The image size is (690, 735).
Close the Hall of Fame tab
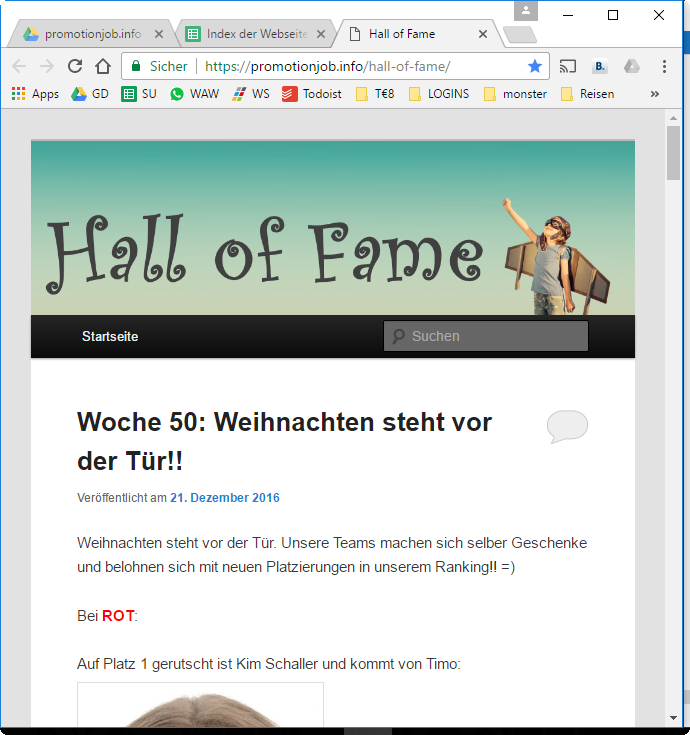483,34
